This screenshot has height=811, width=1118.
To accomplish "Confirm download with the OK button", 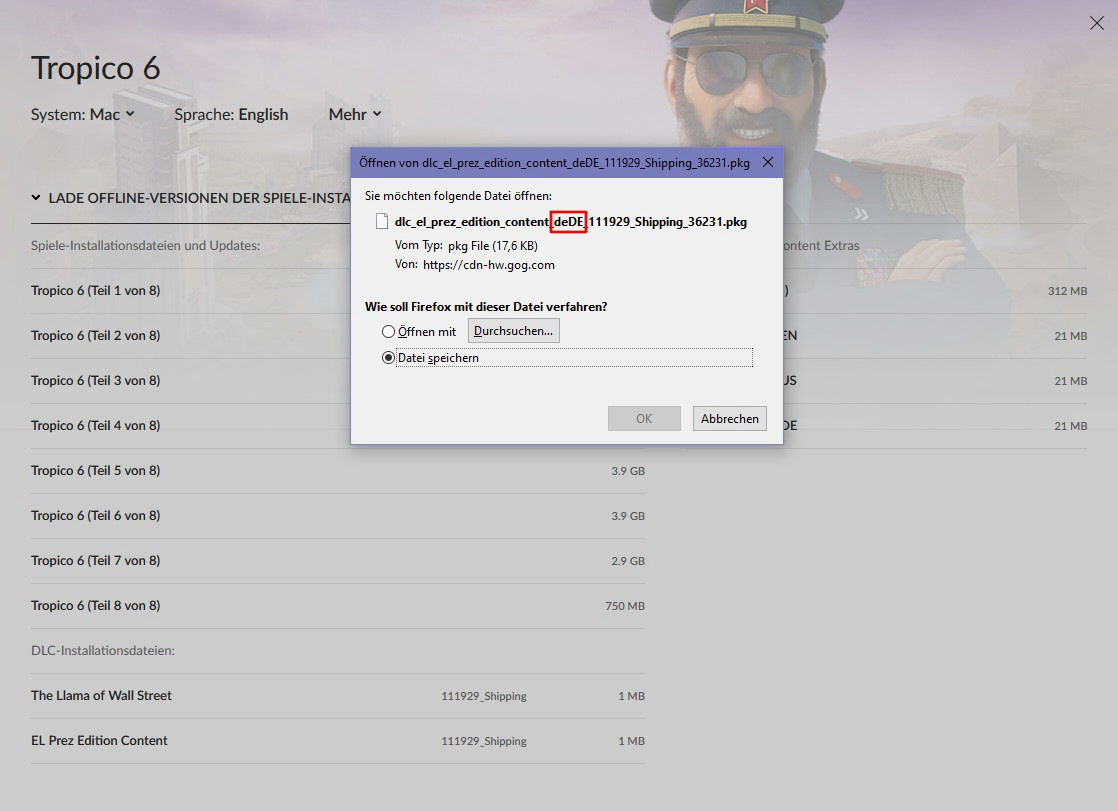I will click(644, 419).
